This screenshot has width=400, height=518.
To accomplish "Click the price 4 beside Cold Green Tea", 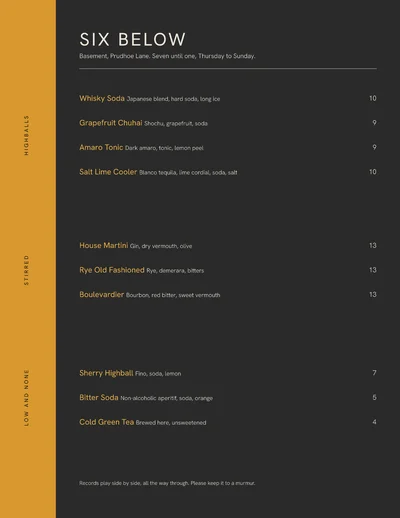I will [x=374, y=422].
